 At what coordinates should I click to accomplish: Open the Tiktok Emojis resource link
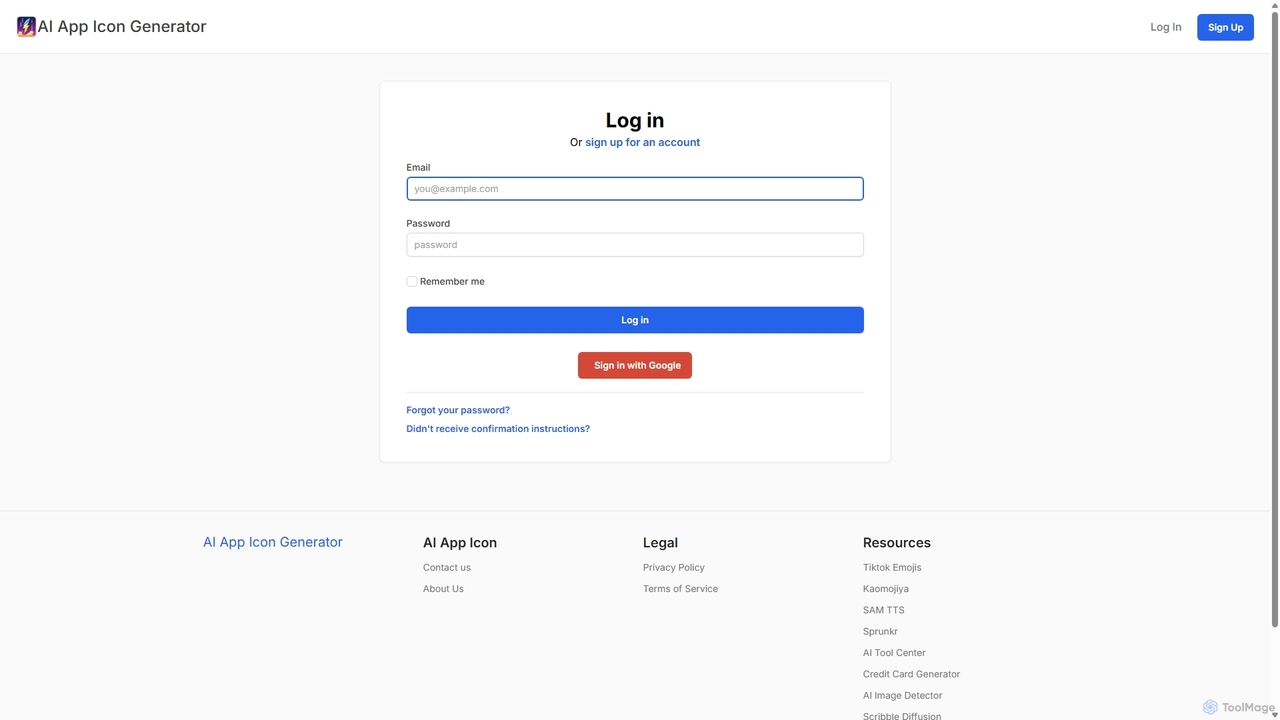[x=892, y=567]
